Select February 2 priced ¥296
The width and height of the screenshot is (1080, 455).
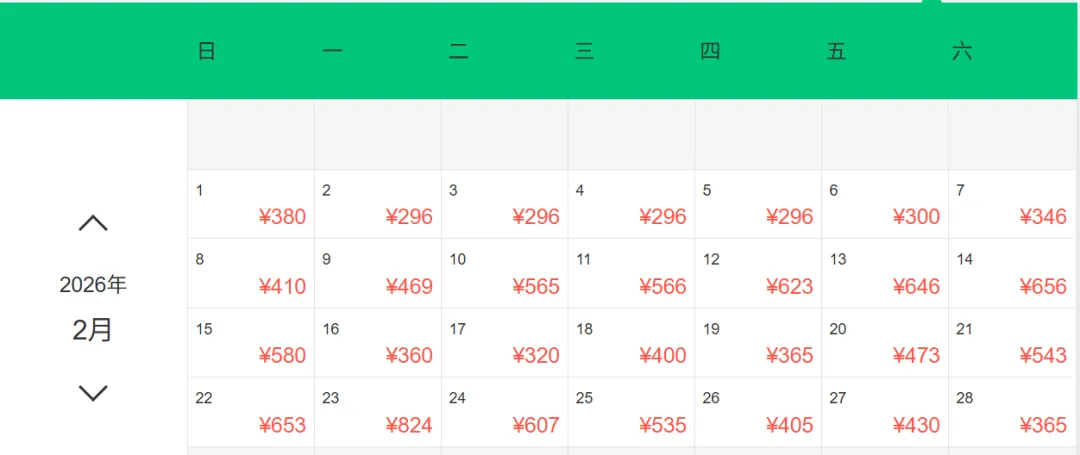[378, 204]
